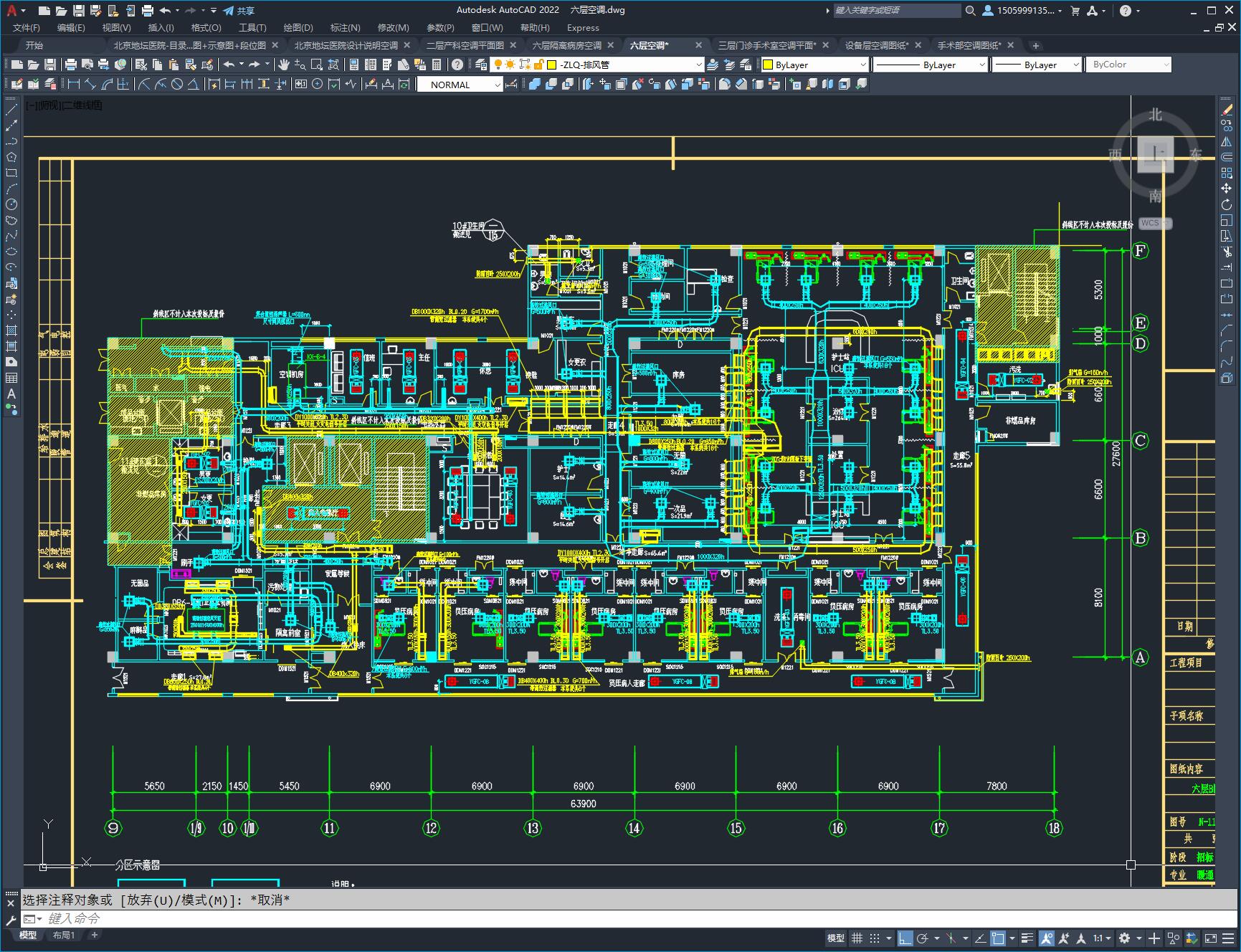The height and width of the screenshot is (952, 1241).
Task: Select the Linear dimension tool
Action: point(74,84)
